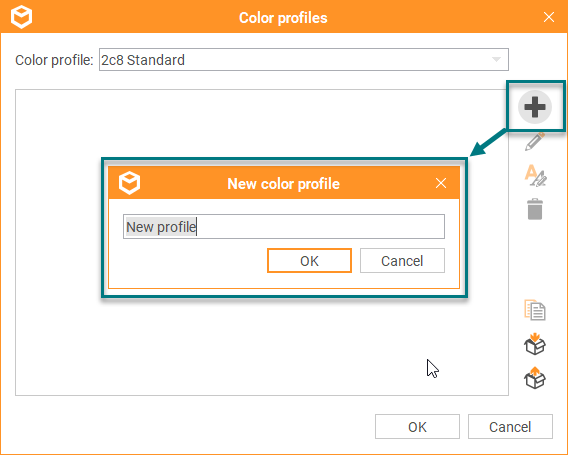
Task: Click the copy profile documents icon
Action: point(535,310)
